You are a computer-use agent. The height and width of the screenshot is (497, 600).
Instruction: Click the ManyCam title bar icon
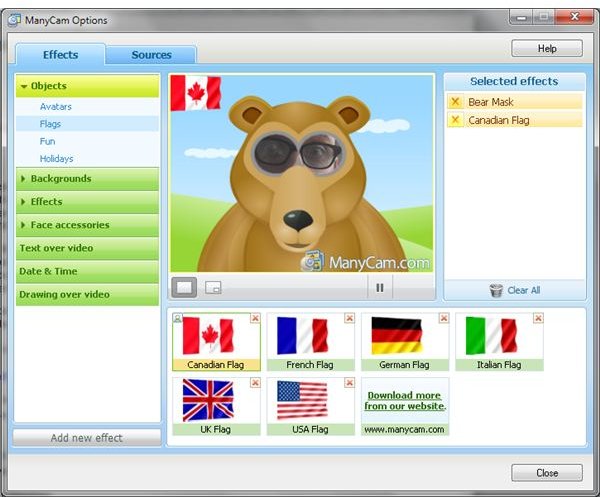(14, 20)
